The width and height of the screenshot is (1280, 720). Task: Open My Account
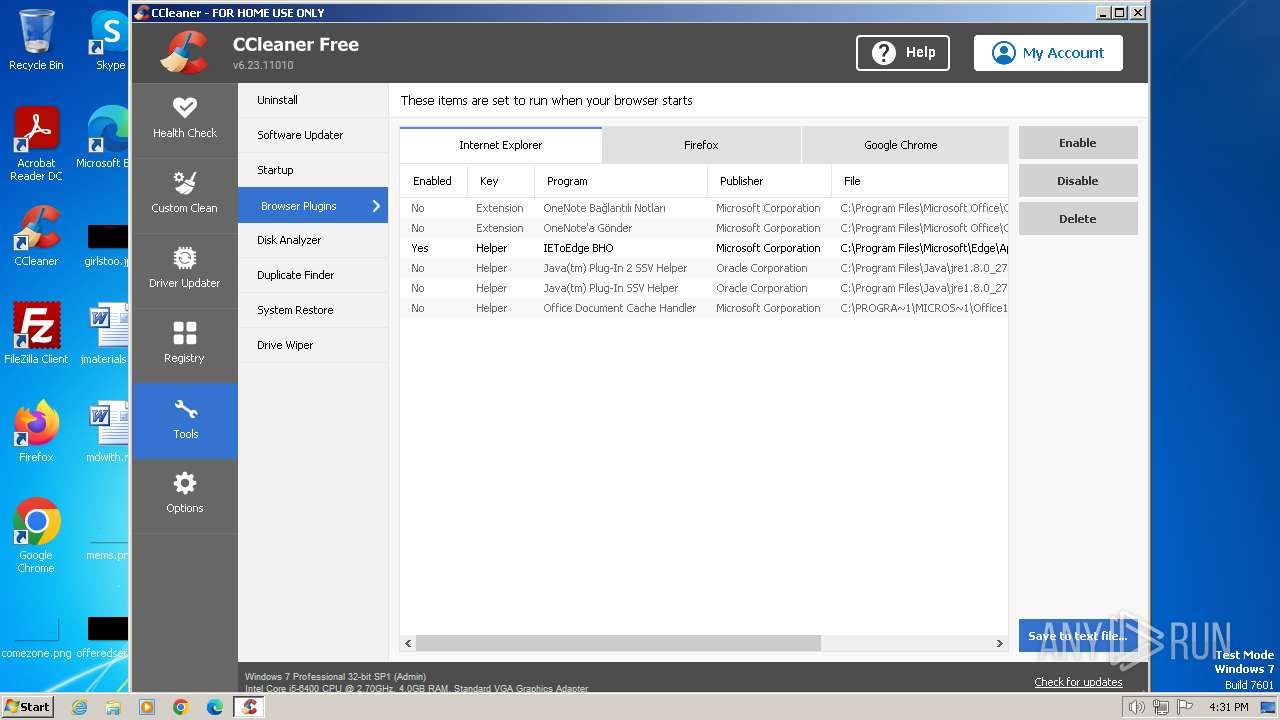click(x=1048, y=53)
